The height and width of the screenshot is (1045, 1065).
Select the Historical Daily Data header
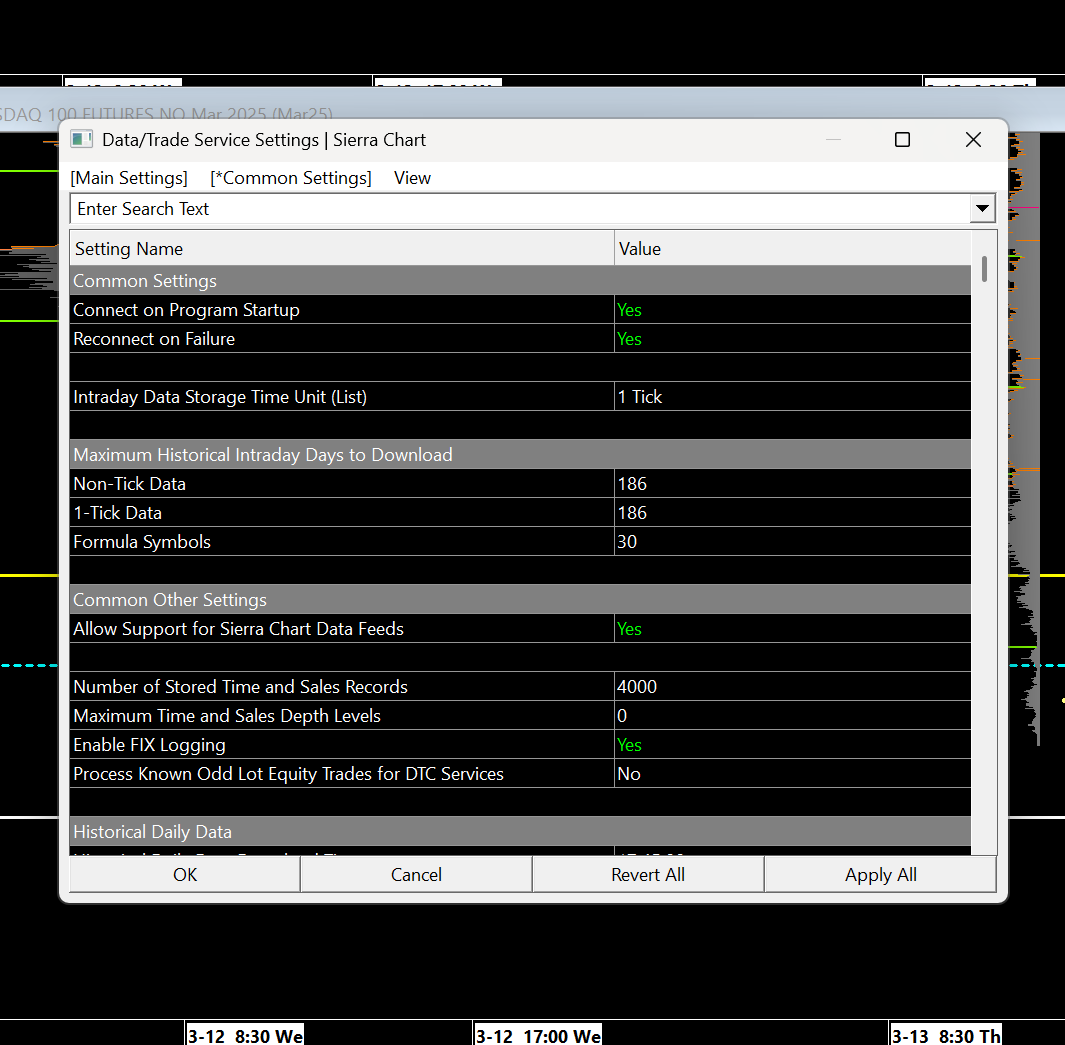(520, 832)
